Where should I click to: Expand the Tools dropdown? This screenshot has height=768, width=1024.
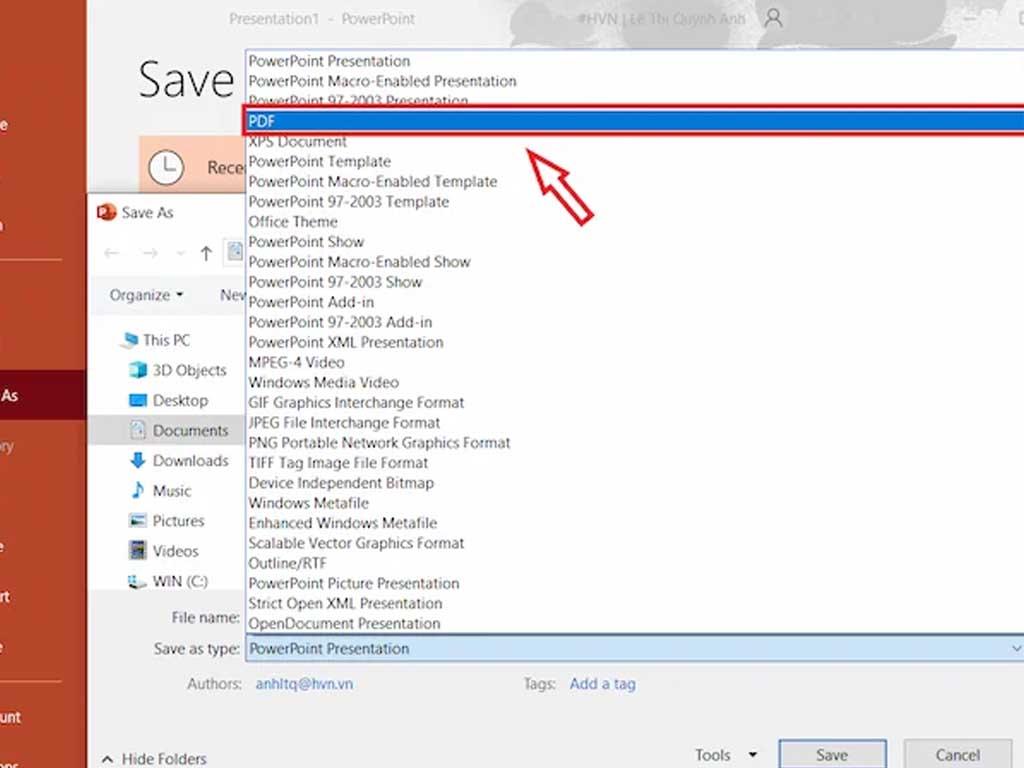(x=725, y=755)
